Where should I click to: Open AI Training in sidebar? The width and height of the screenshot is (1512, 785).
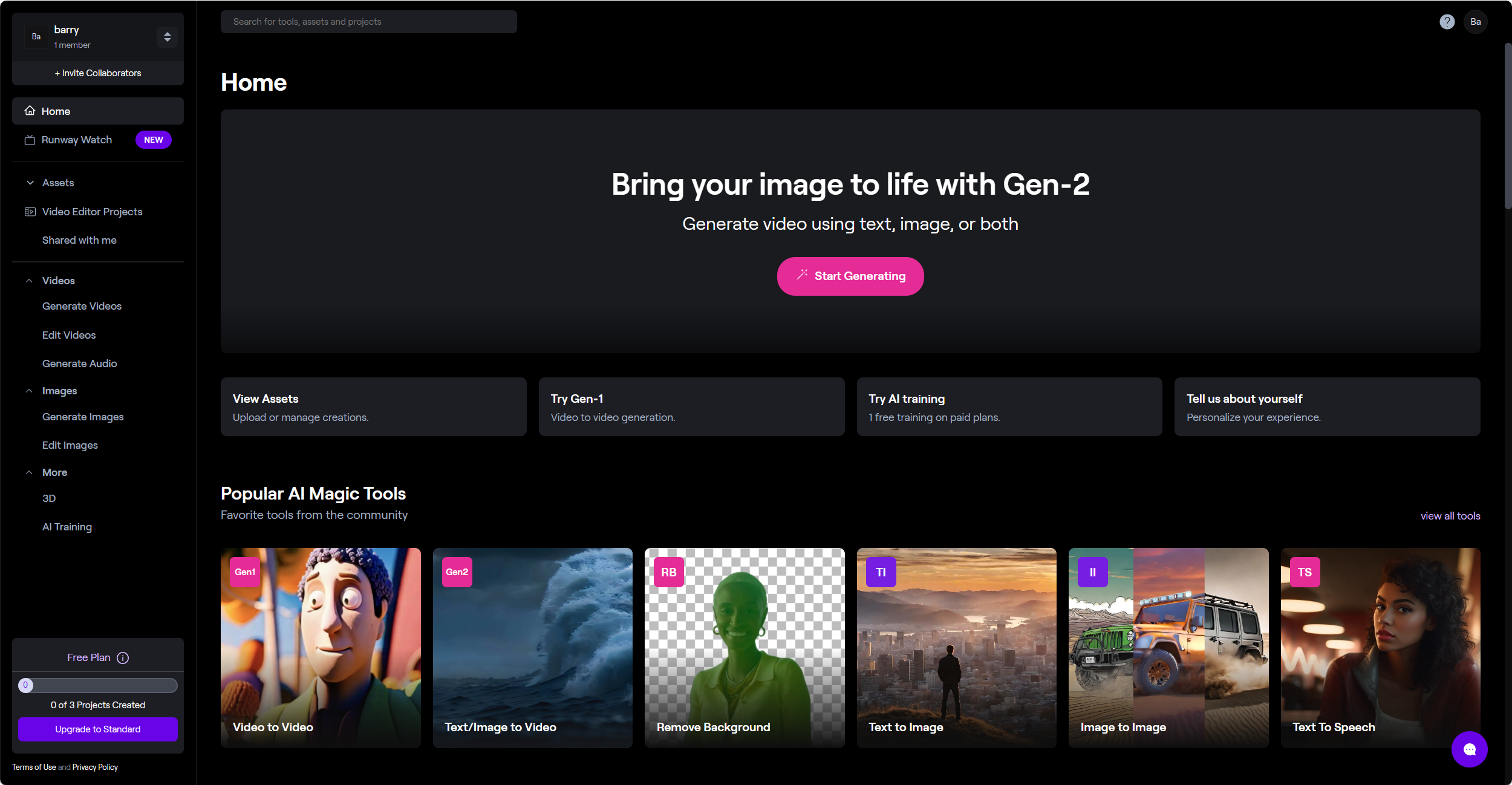[67, 527]
